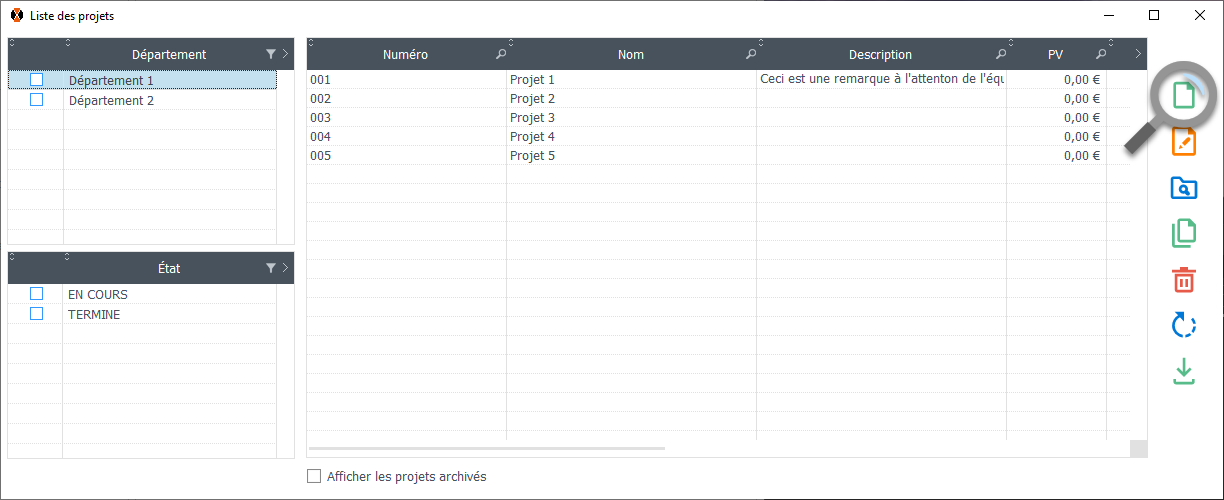The height and width of the screenshot is (500, 1224).
Task: Click the green download export icon
Action: tap(1183, 371)
